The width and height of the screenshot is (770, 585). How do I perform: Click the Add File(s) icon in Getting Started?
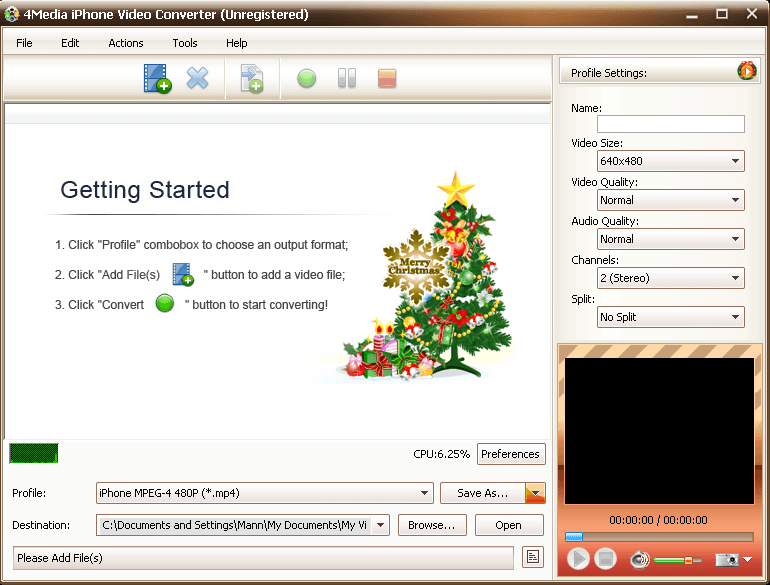point(183,274)
